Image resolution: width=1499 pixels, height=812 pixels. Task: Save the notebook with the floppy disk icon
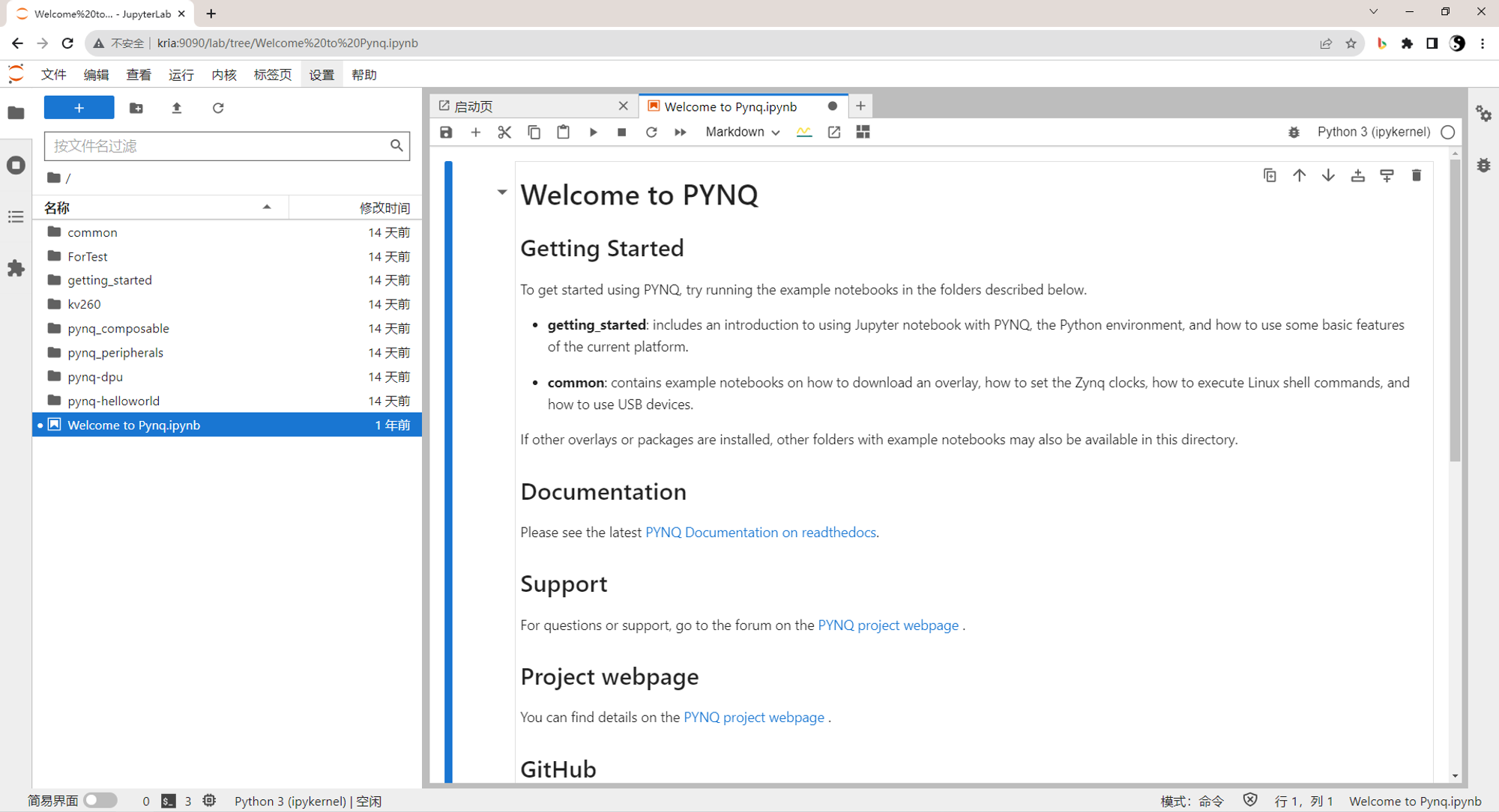pyautogui.click(x=446, y=132)
